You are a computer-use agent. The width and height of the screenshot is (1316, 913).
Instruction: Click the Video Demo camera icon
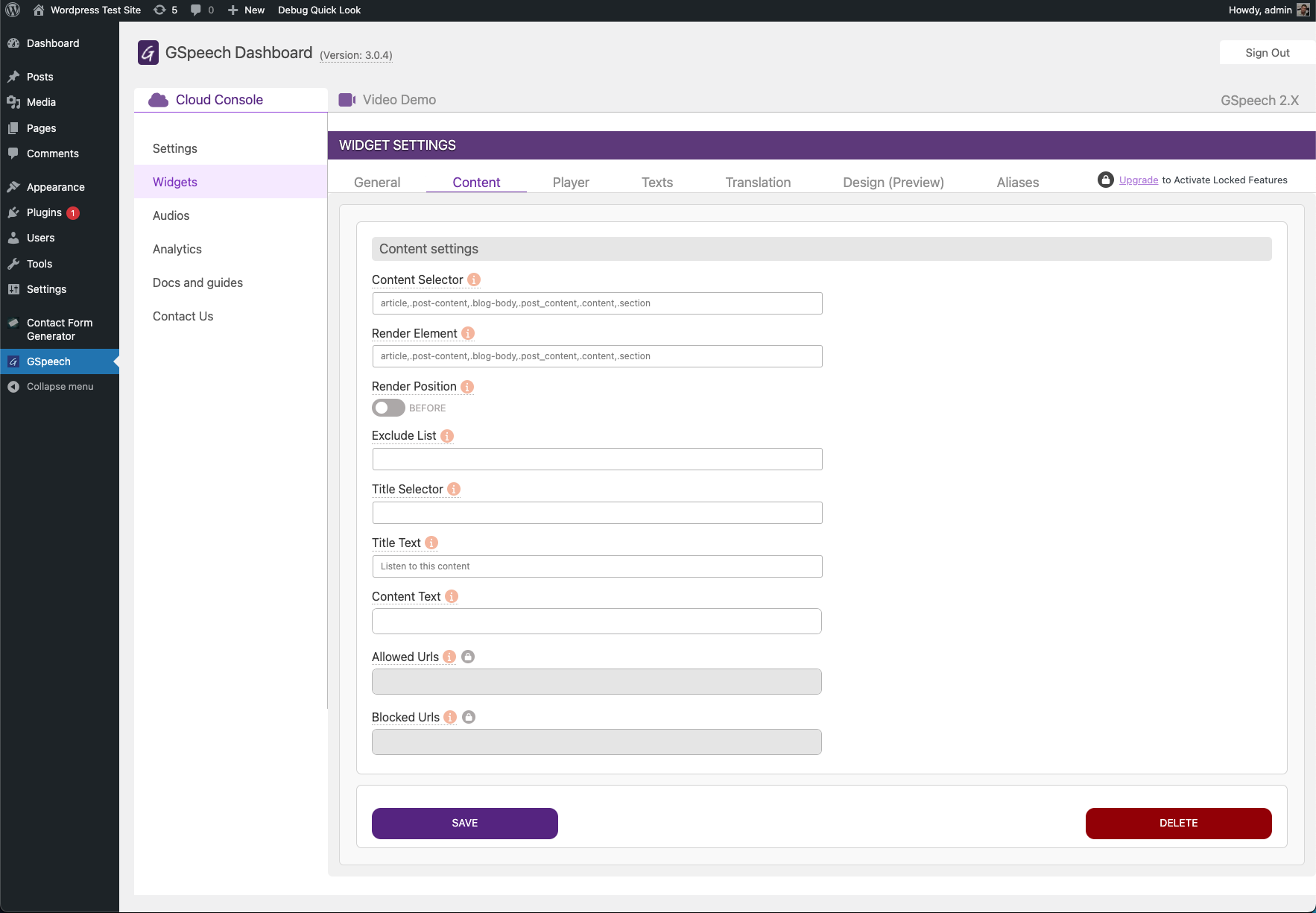pyautogui.click(x=347, y=100)
